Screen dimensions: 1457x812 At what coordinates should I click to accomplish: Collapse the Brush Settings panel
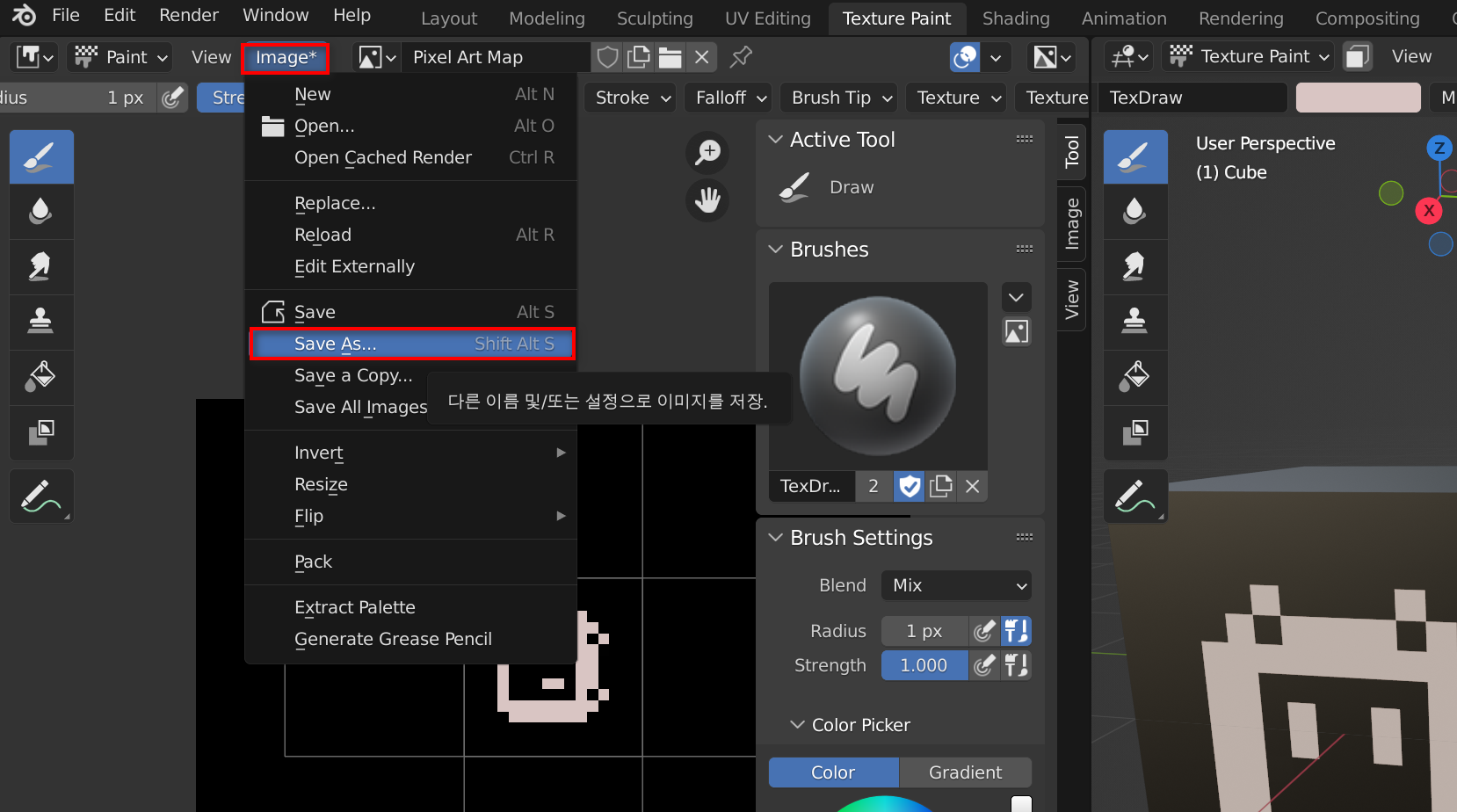pos(775,538)
